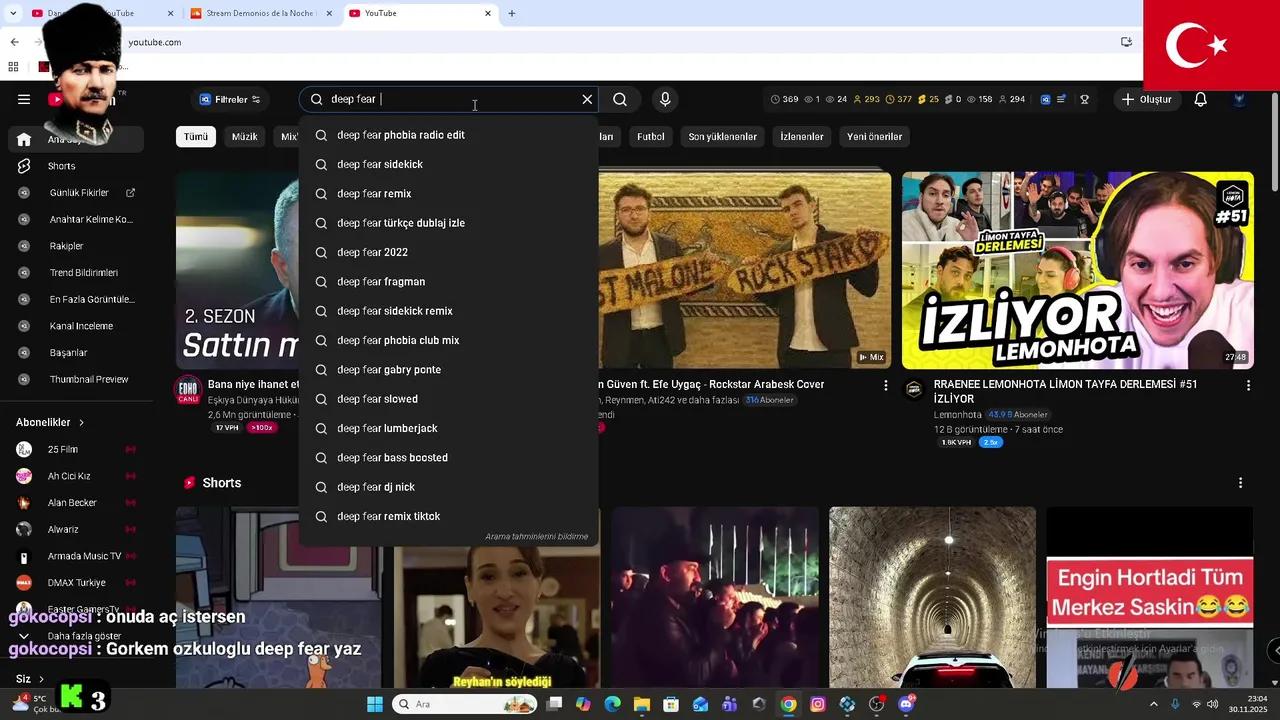1280x720 pixels.
Task: Open the tunnel car Shorts thumbnail
Action: (932, 597)
